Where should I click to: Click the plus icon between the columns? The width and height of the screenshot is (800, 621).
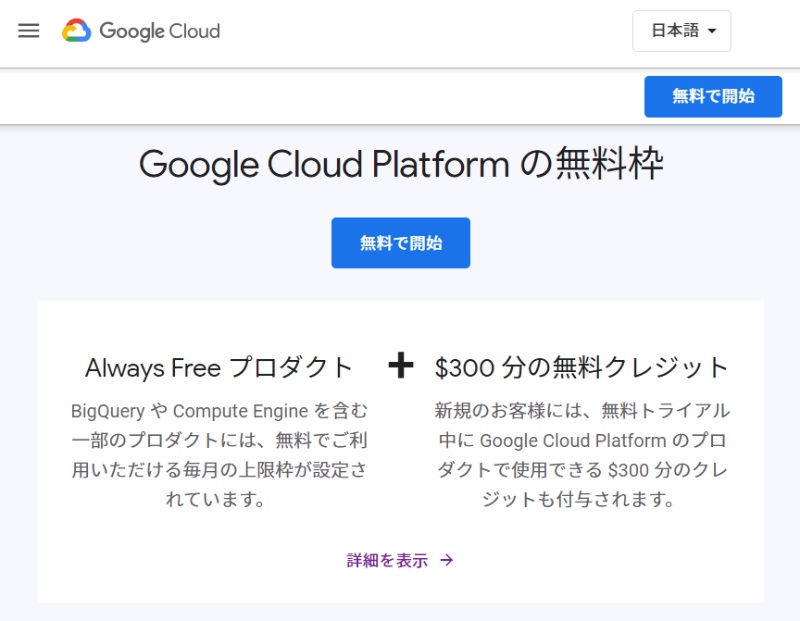tap(400, 366)
